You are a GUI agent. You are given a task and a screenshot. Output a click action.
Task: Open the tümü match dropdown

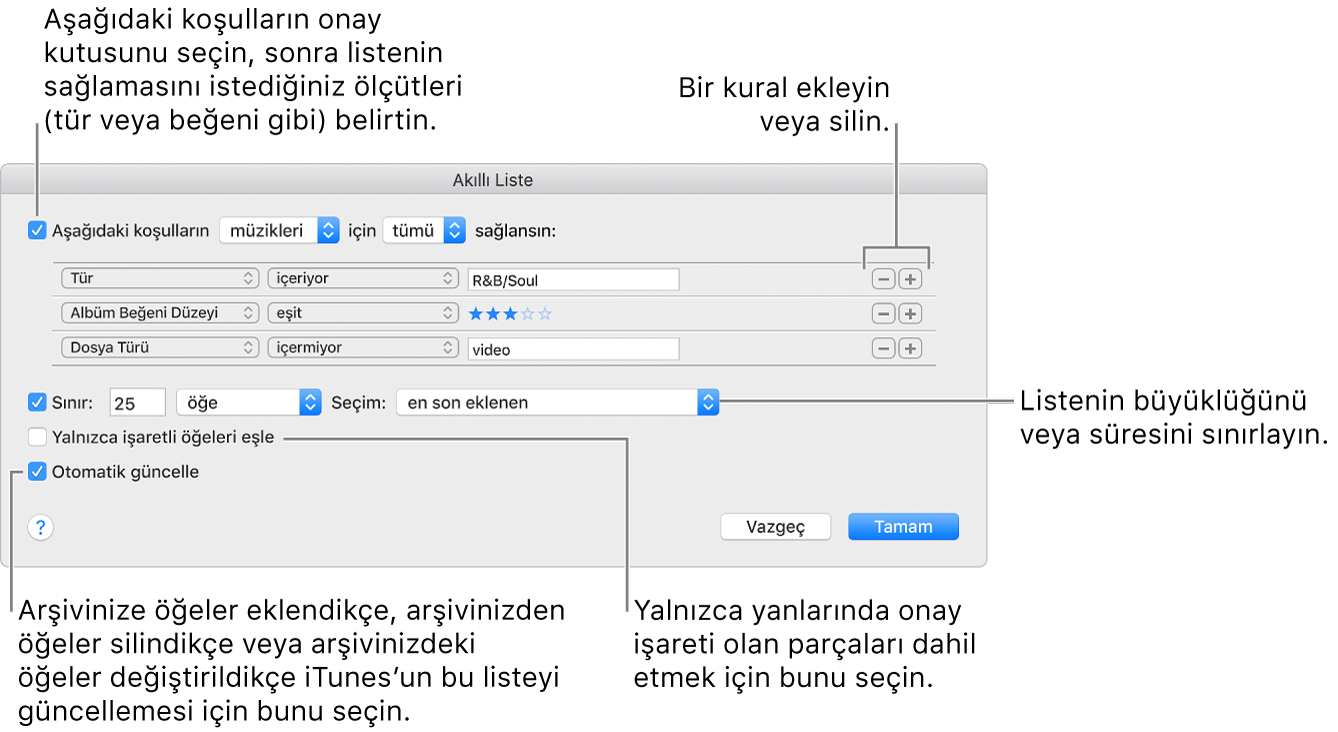425,231
